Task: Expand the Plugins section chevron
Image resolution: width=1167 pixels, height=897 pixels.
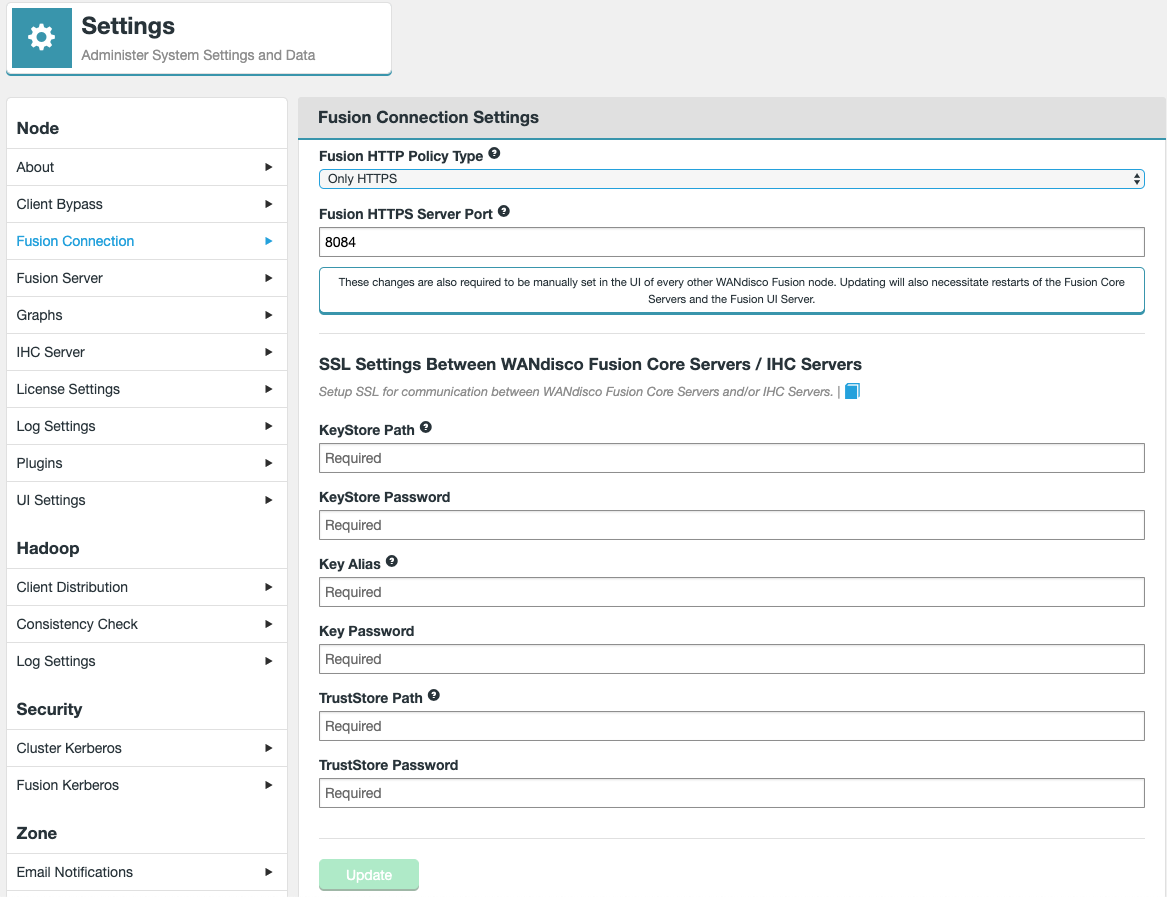Action: [x=267, y=463]
